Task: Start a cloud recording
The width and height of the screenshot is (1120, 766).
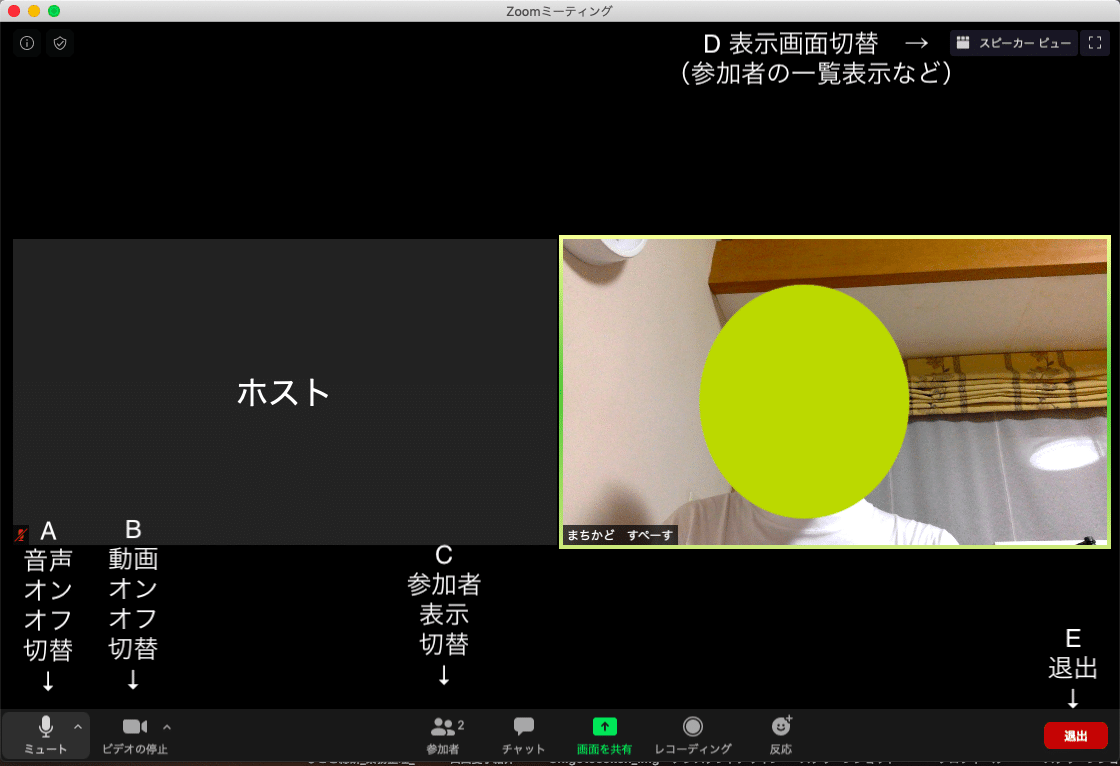Action: click(x=693, y=733)
